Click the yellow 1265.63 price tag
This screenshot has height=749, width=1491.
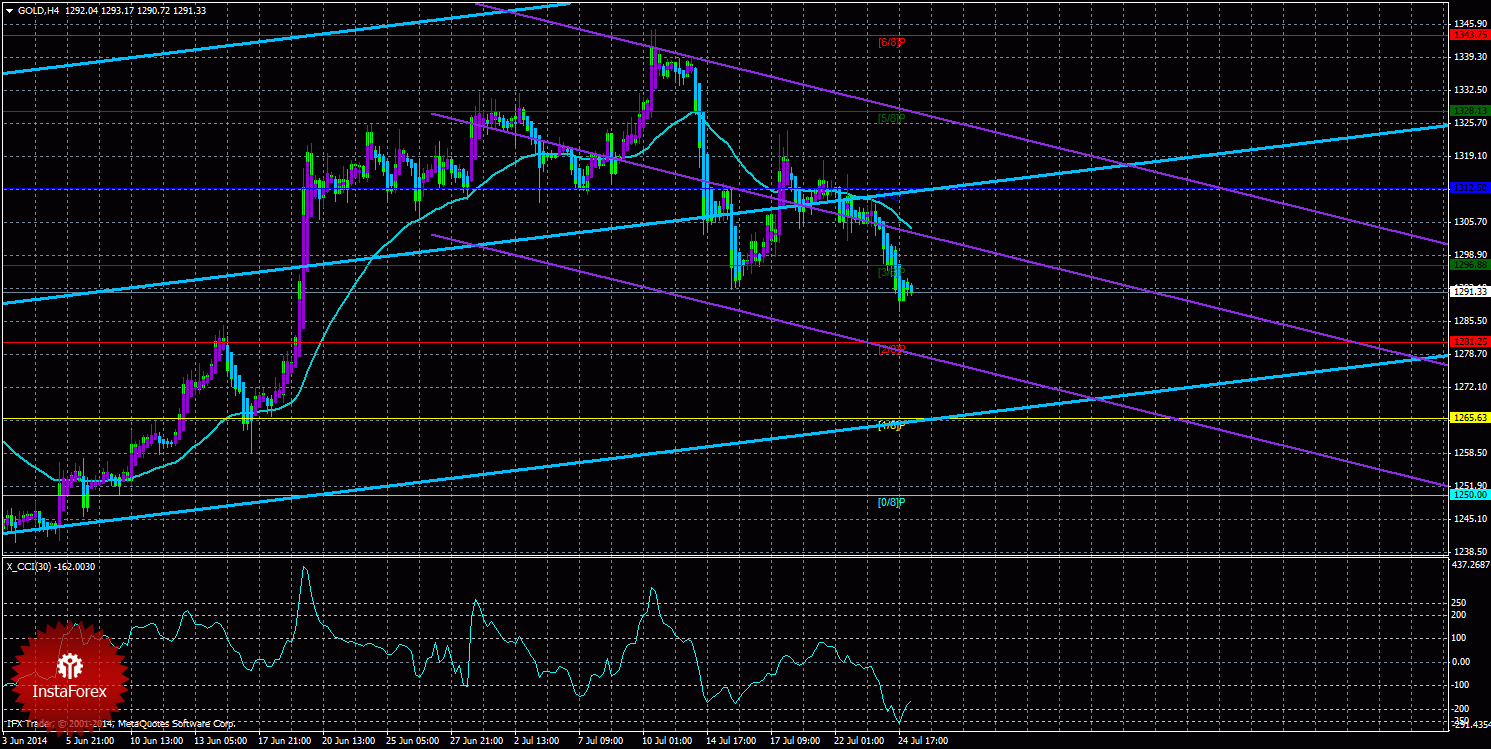(x=1470, y=418)
